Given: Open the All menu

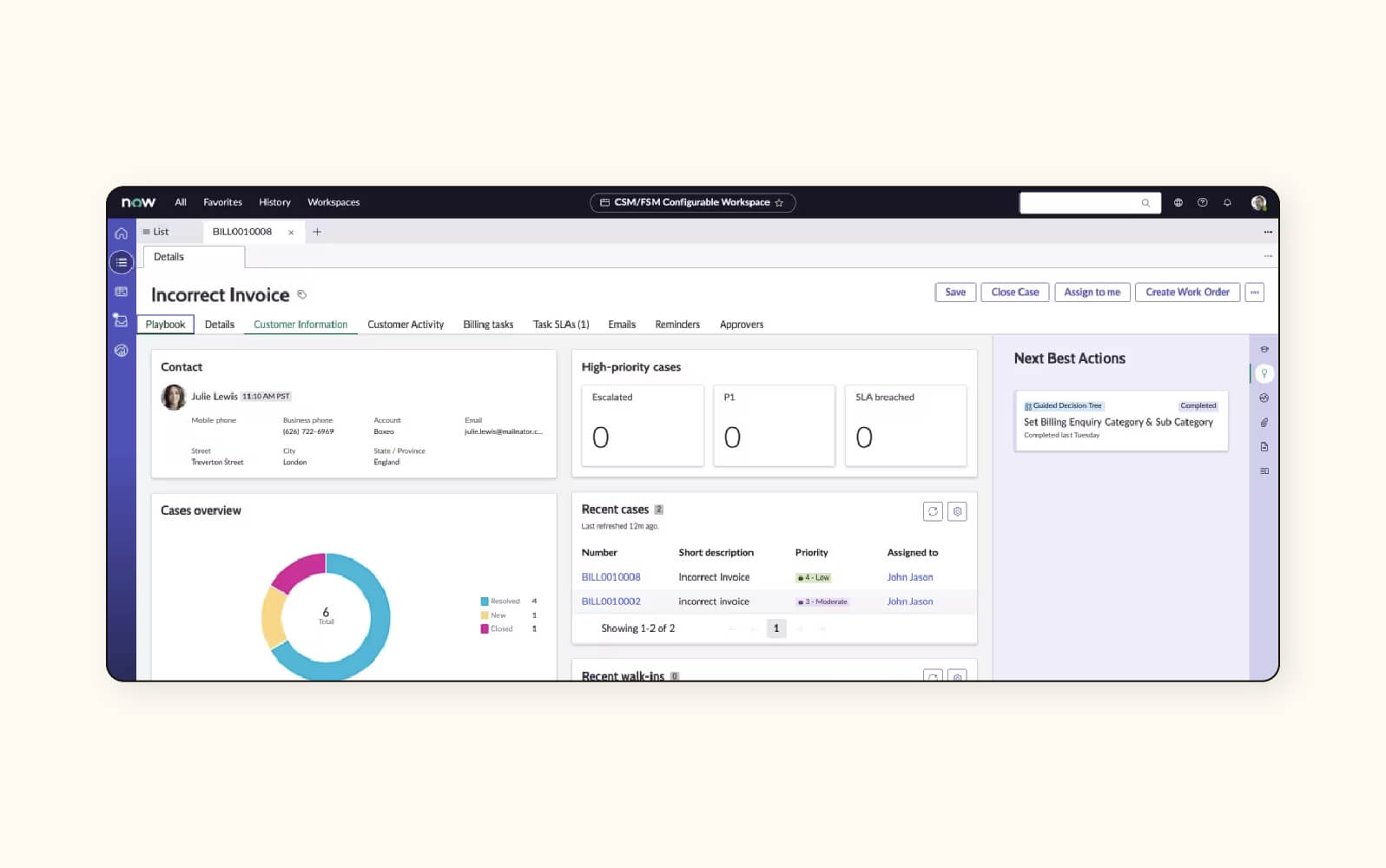Looking at the screenshot, I should point(181,202).
